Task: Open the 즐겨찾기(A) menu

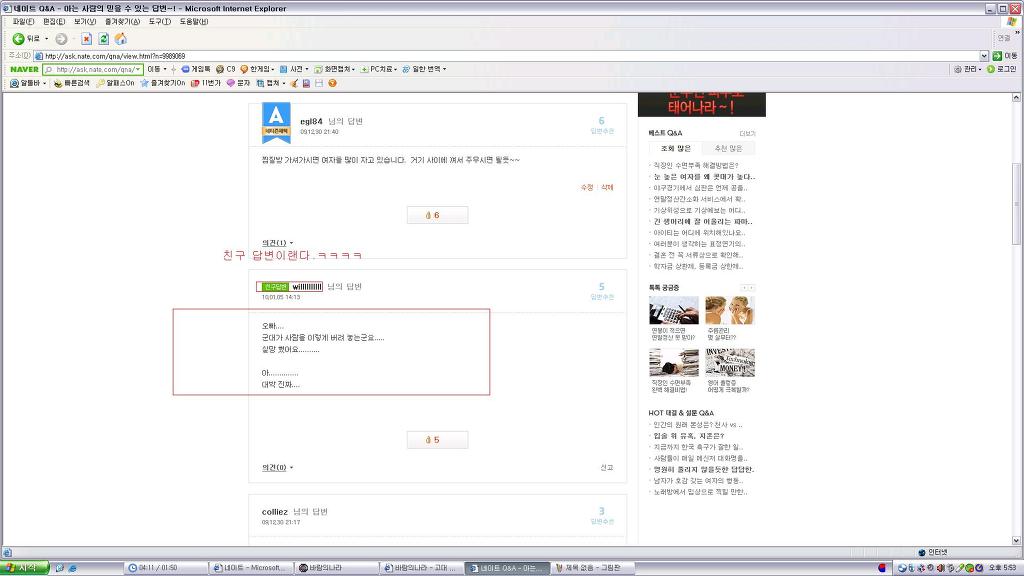Action: tap(122, 22)
